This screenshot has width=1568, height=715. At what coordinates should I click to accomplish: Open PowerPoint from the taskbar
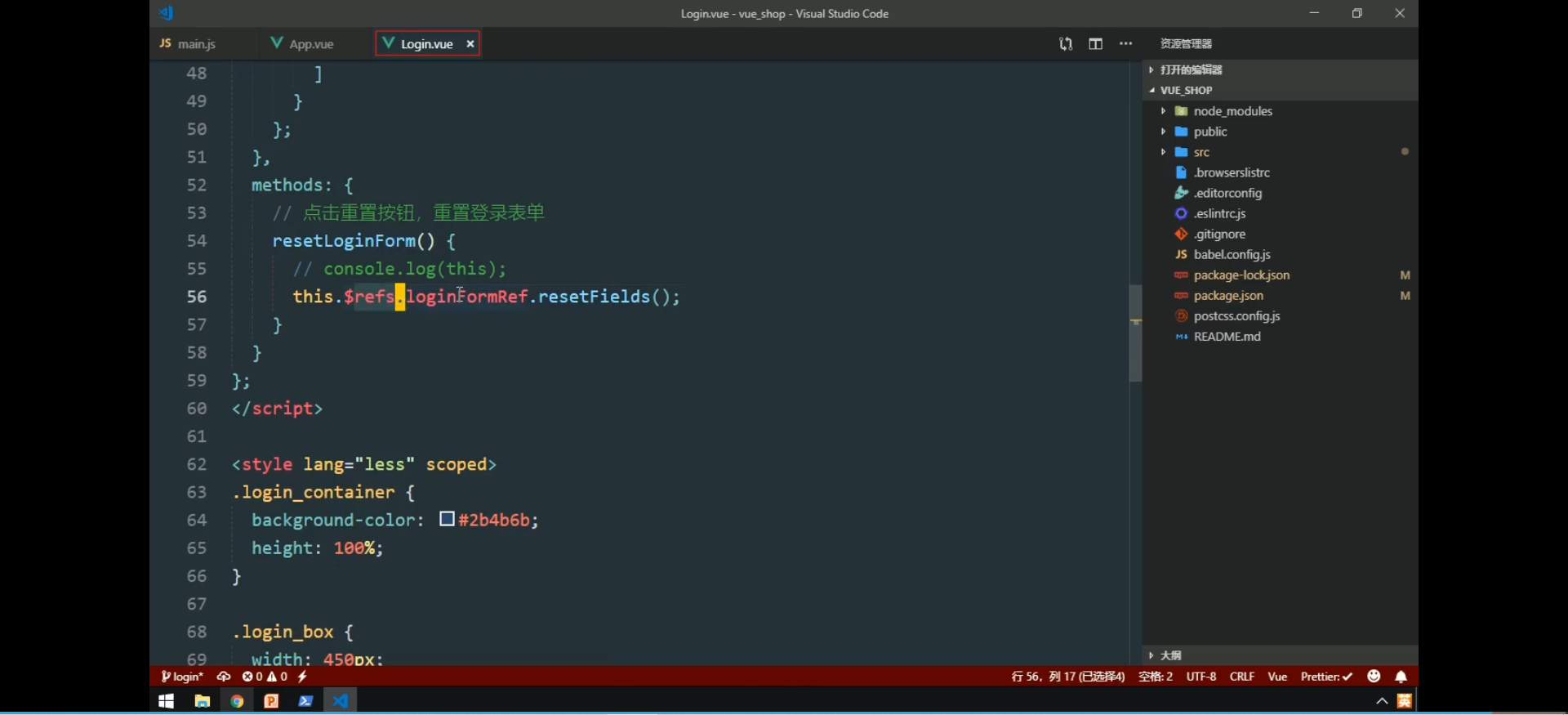[x=271, y=701]
